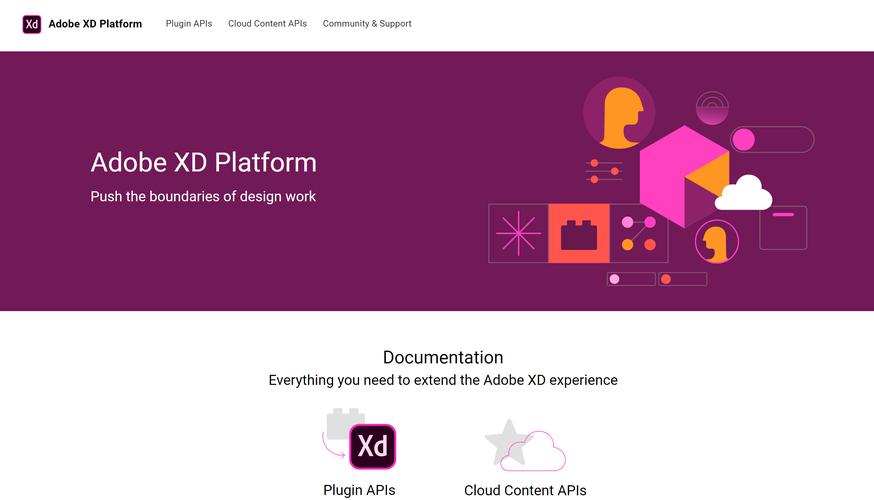
Task: Click the three sliders graphic in hero art
Action: (x=604, y=171)
